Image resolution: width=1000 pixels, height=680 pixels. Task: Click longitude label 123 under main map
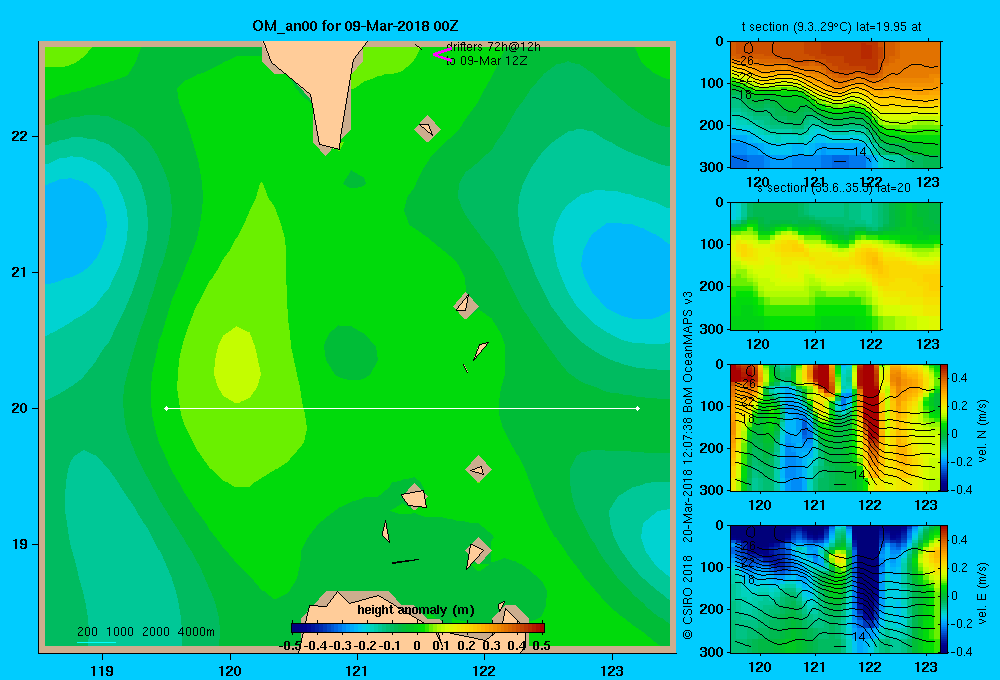click(612, 670)
